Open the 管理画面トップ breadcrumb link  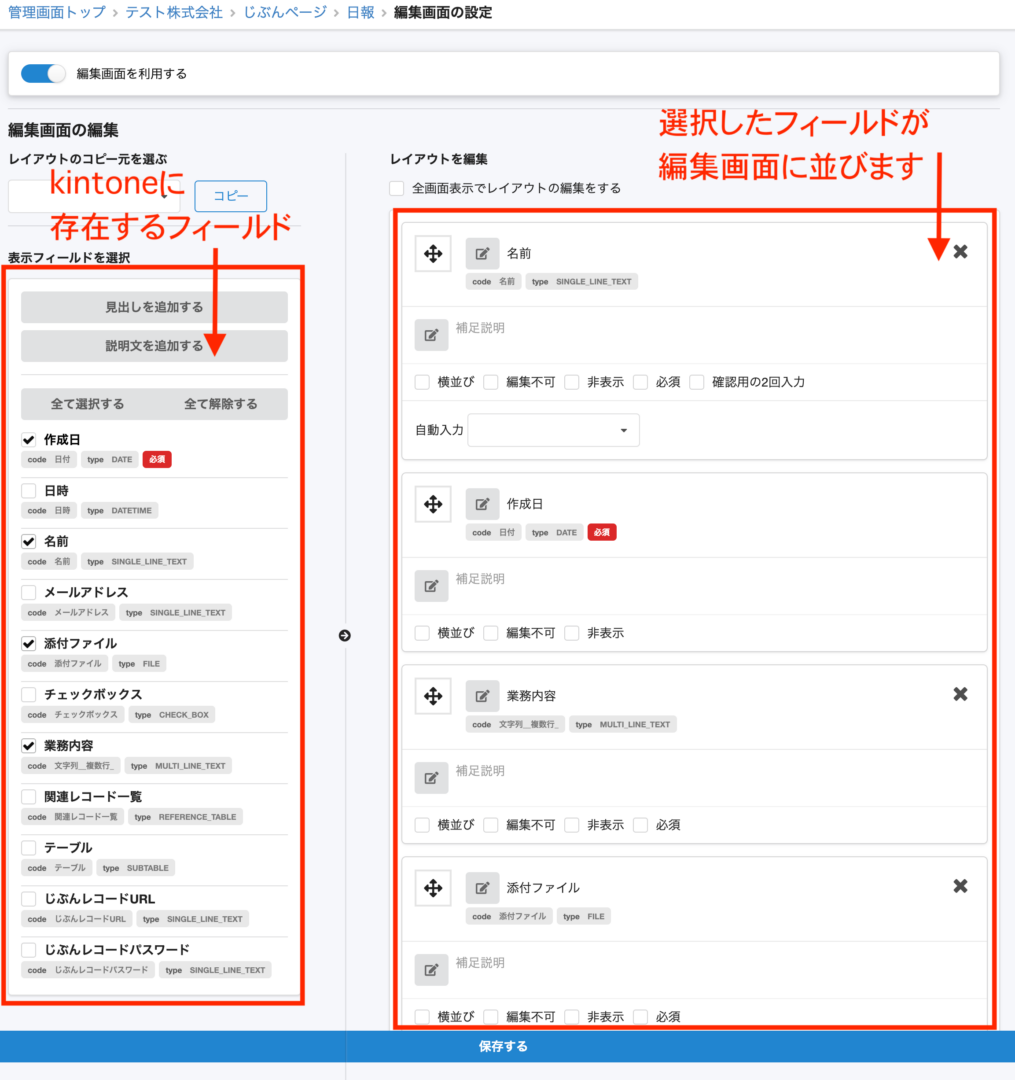[53, 13]
